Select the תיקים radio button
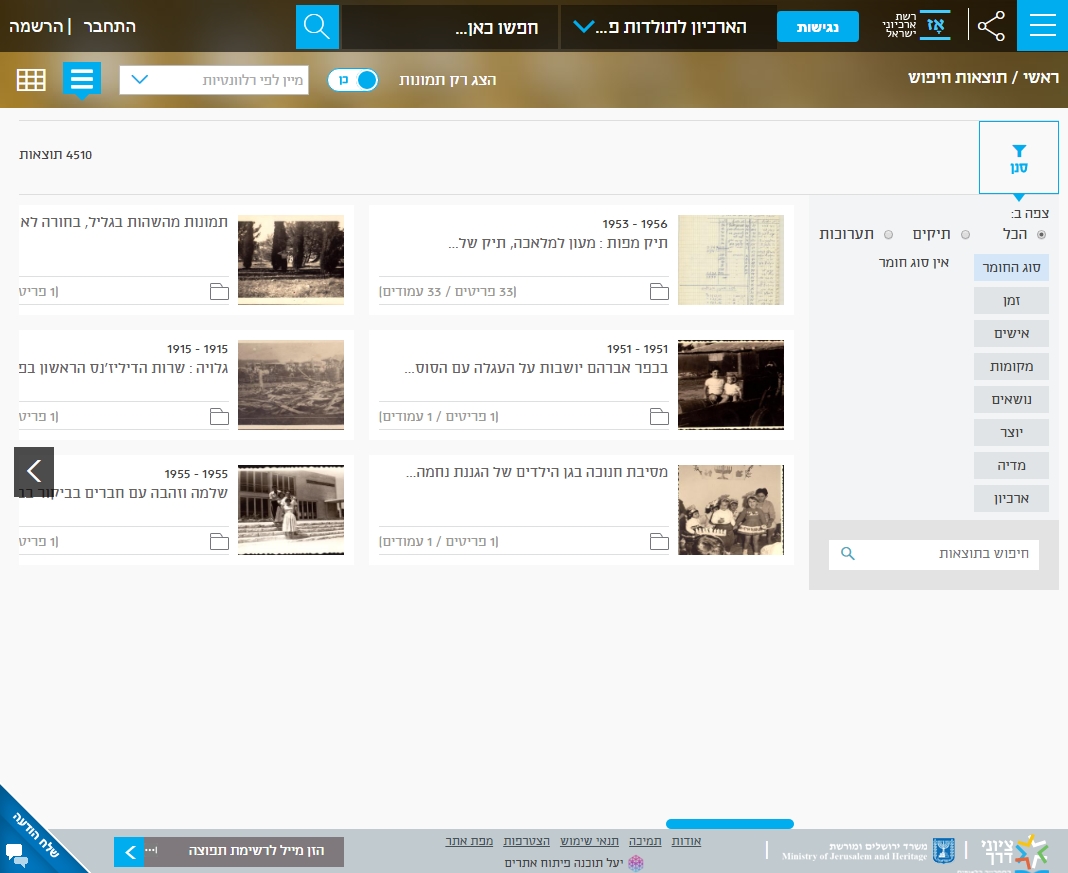The height and width of the screenshot is (873, 1068). (x=965, y=235)
